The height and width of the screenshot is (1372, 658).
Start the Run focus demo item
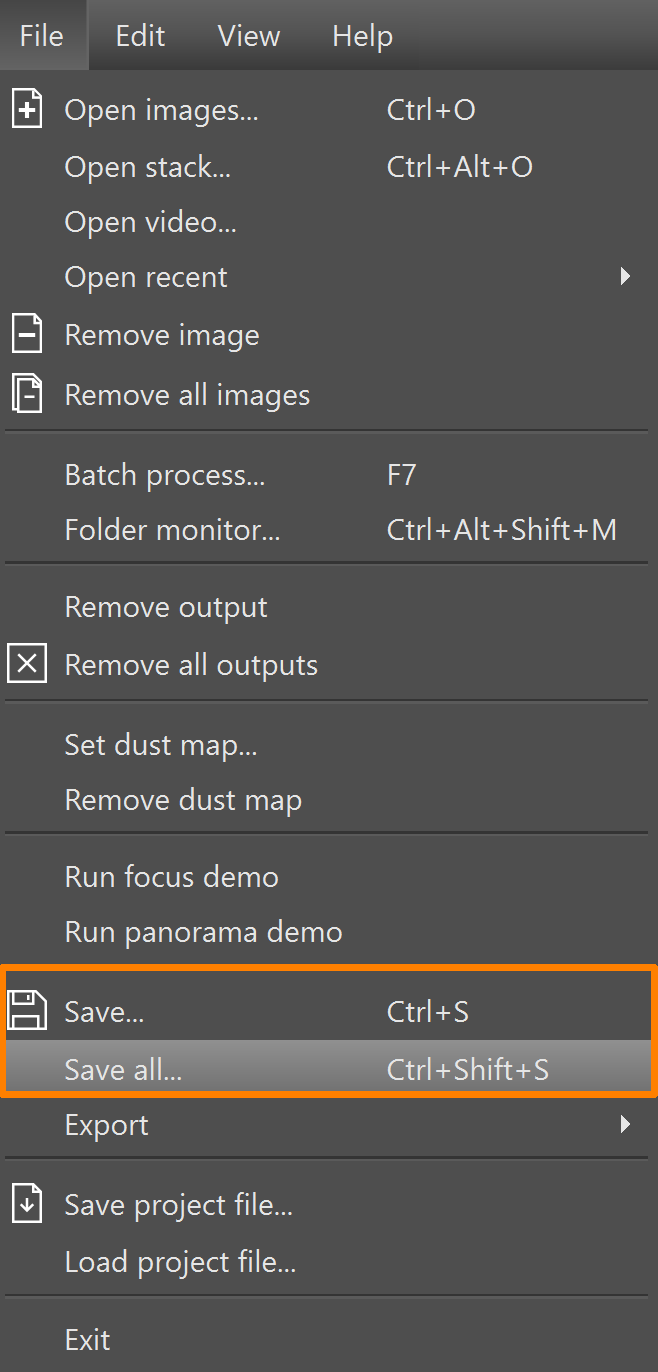tap(171, 877)
